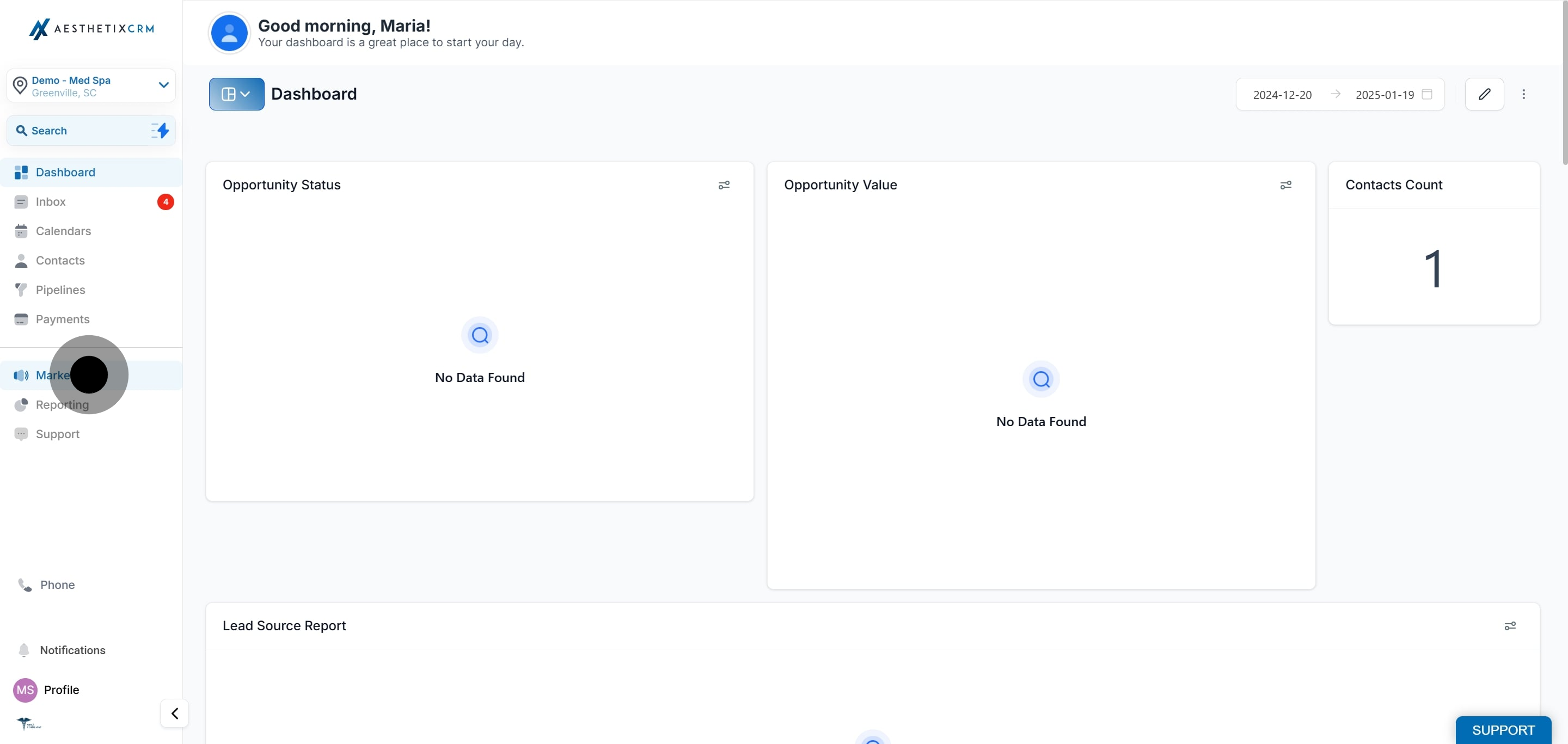Navigate to Pipelines section
This screenshot has height=744, width=1568.
pos(60,290)
